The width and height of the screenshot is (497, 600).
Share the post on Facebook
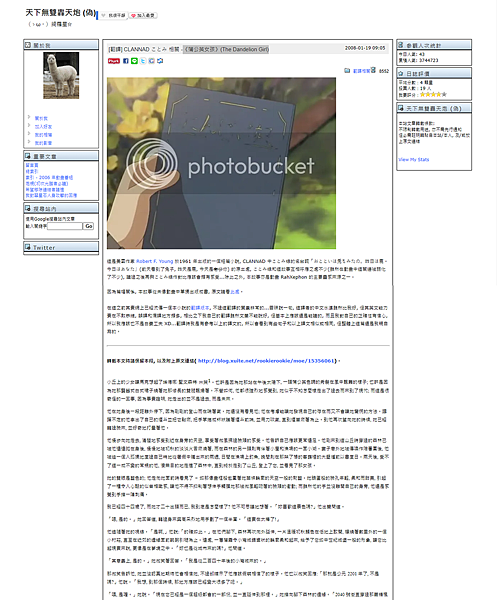pyautogui.click(x=125, y=61)
